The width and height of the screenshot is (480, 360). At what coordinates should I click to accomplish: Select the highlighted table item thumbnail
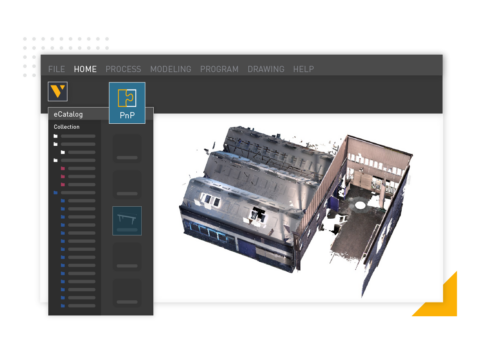tap(127, 221)
